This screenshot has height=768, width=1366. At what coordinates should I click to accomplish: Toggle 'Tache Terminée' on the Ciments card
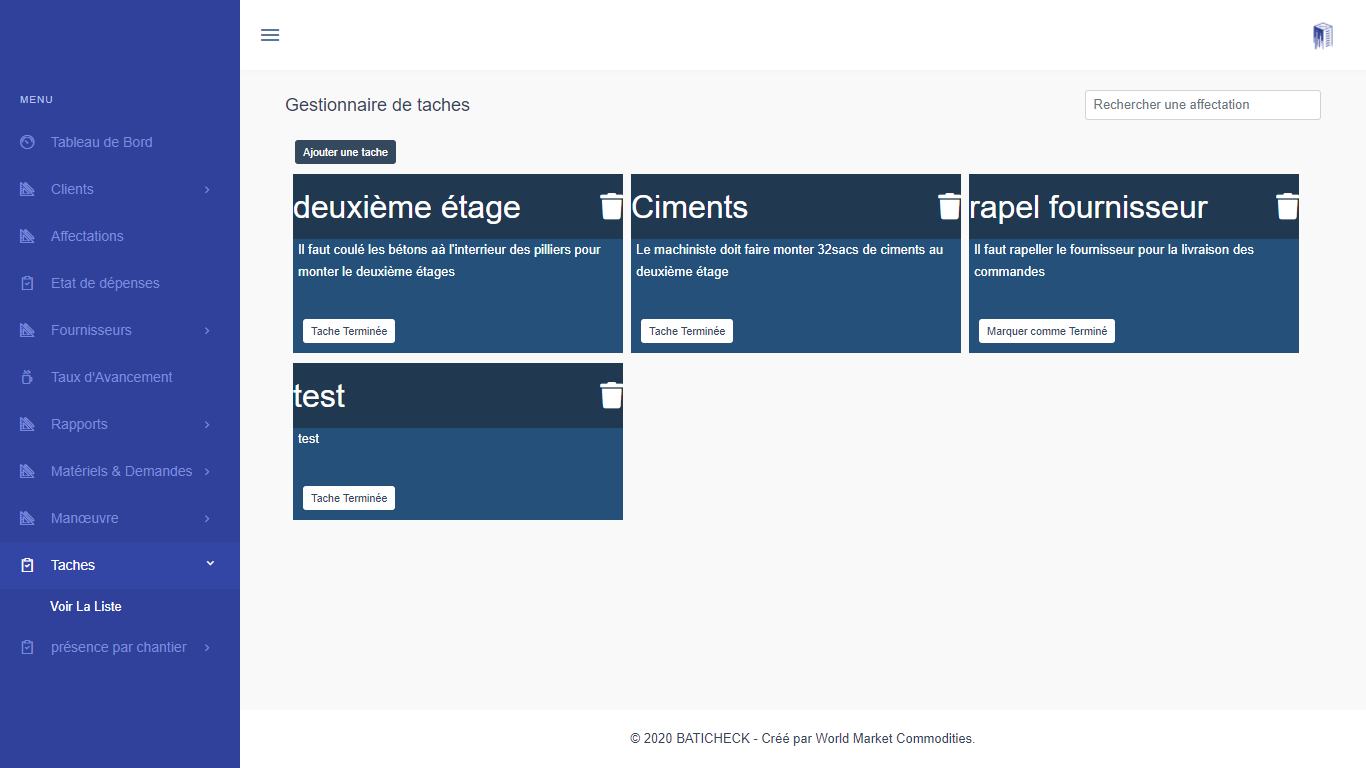(x=687, y=331)
